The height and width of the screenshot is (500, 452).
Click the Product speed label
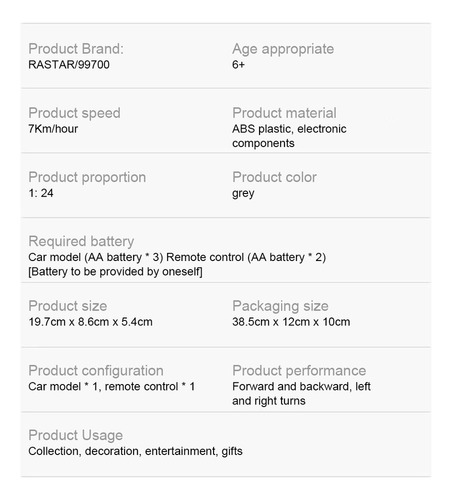coord(74,113)
